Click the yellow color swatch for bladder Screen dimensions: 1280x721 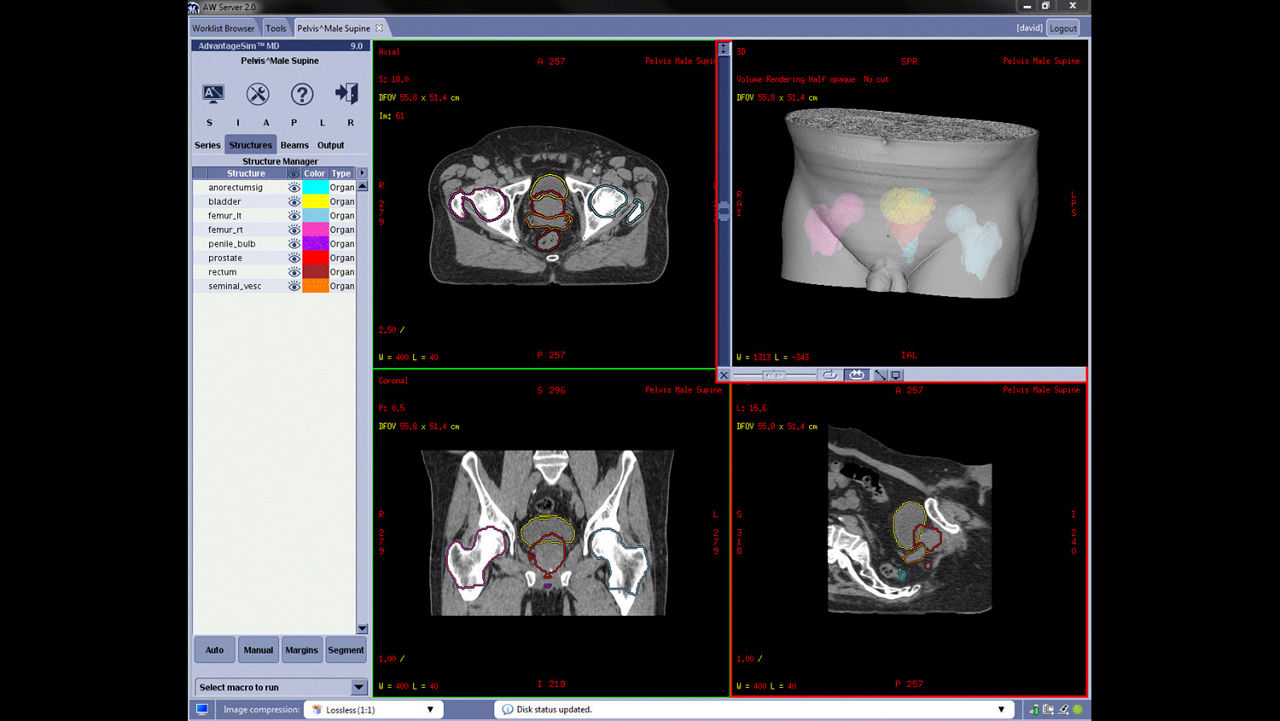click(x=315, y=201)
